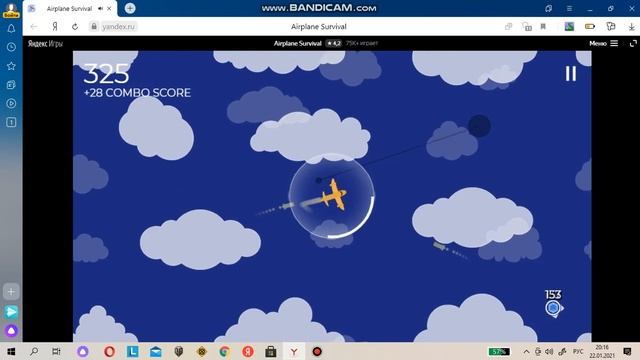Open Mail app from taskbar
This screenshot has width=640, height=360.
tap(156, 351)
